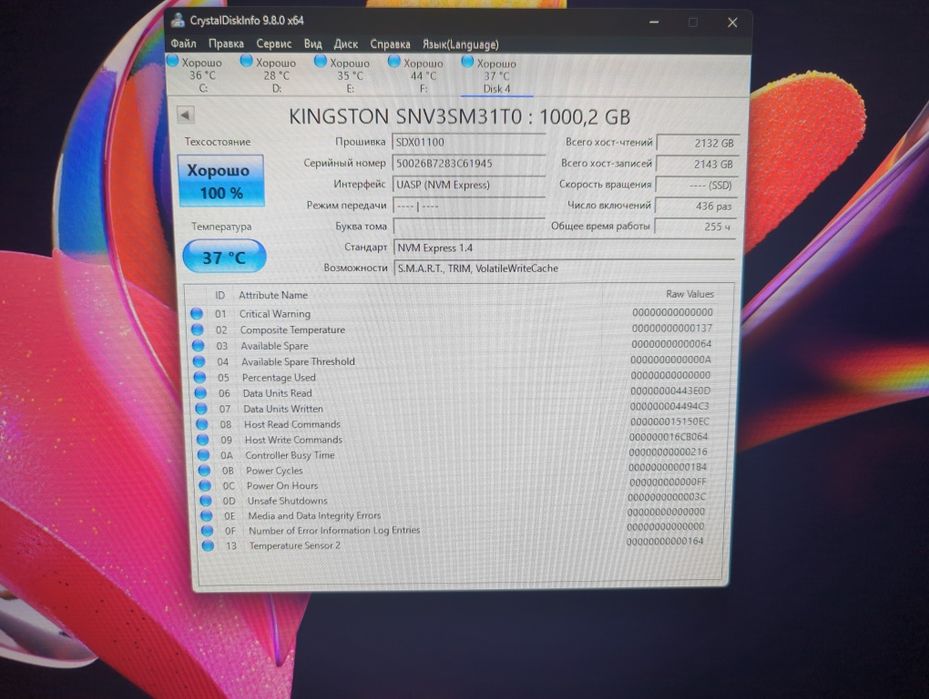The height and width of the screenshot is (699, 929).
Task: Click the status icon for Host Read Commands
Action: tap(202, 424)
